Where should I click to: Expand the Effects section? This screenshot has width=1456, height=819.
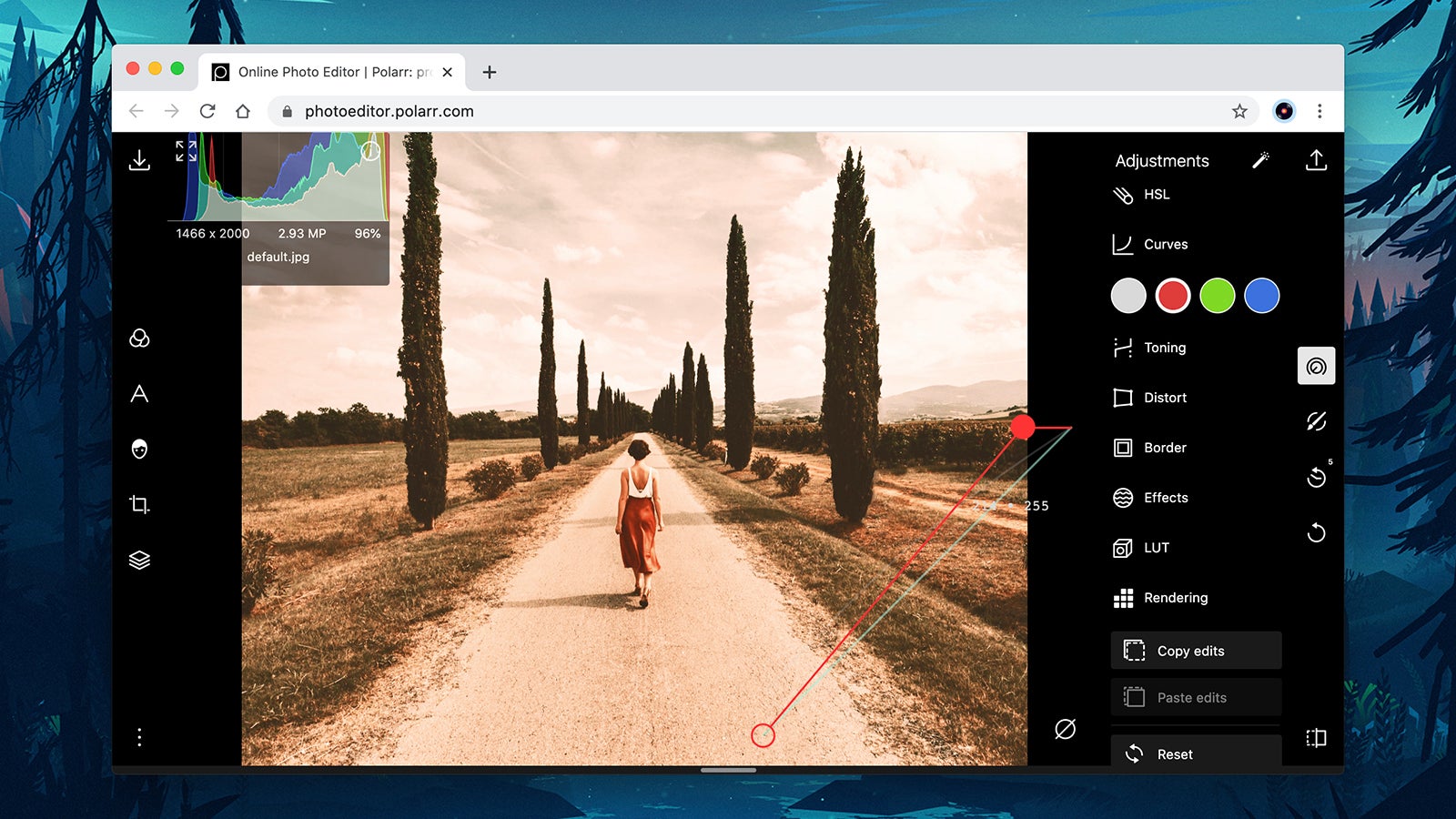click(x=1167, y=498)
